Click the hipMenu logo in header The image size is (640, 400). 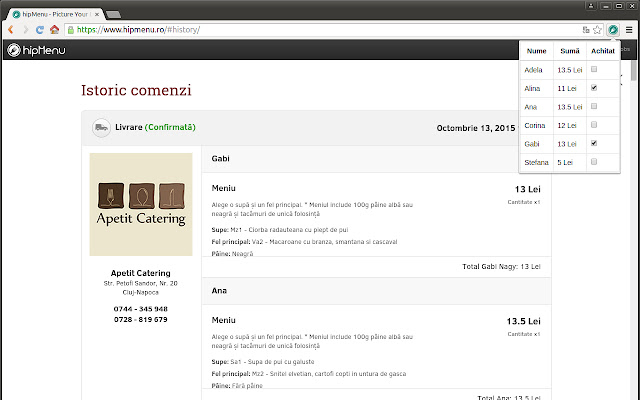tap(36, 50)
